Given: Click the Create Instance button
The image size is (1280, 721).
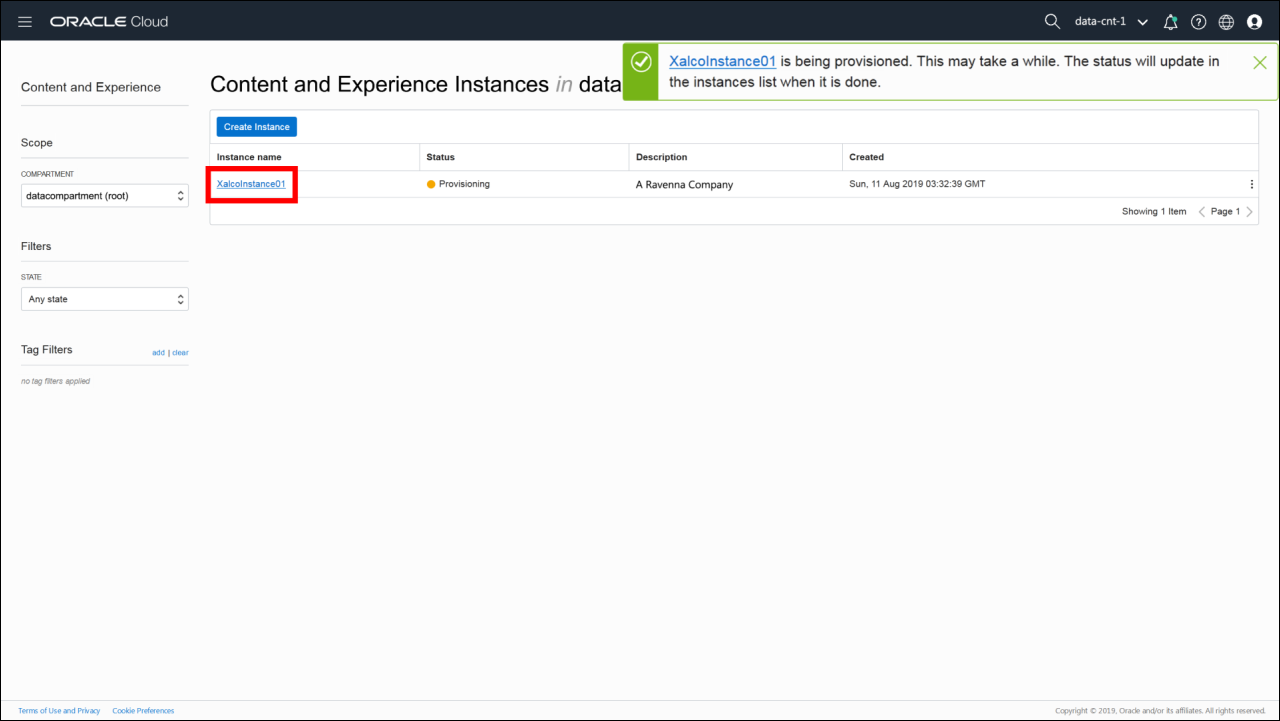Looking at the screenshot, I should [x=257, y=127].
